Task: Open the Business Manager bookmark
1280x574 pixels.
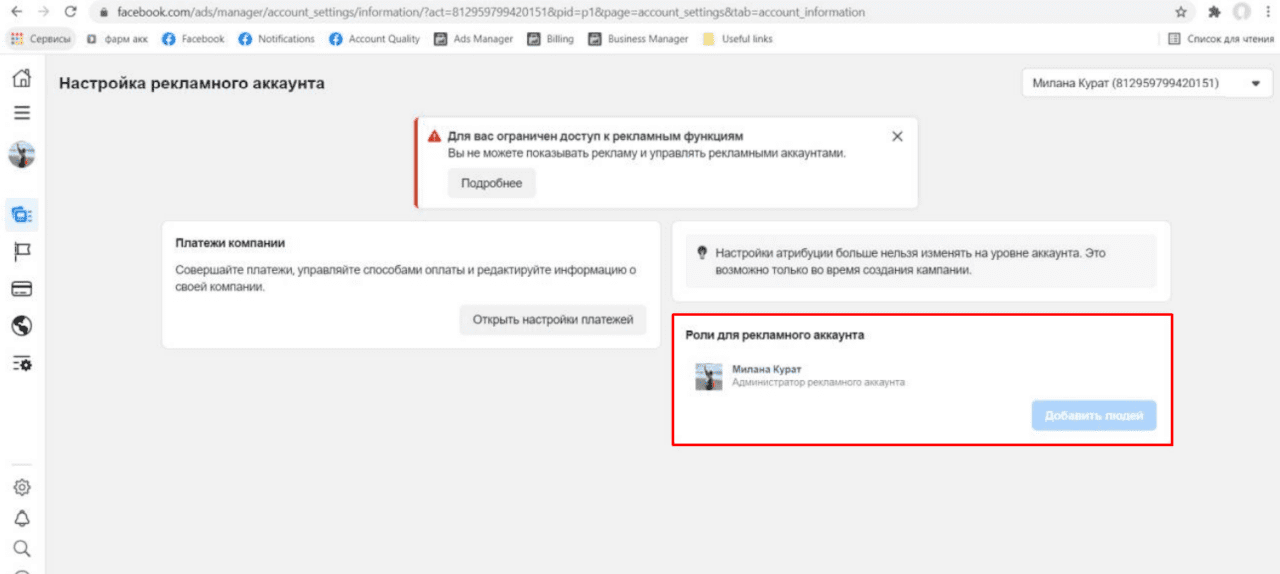Action: [x=638, y=39]
